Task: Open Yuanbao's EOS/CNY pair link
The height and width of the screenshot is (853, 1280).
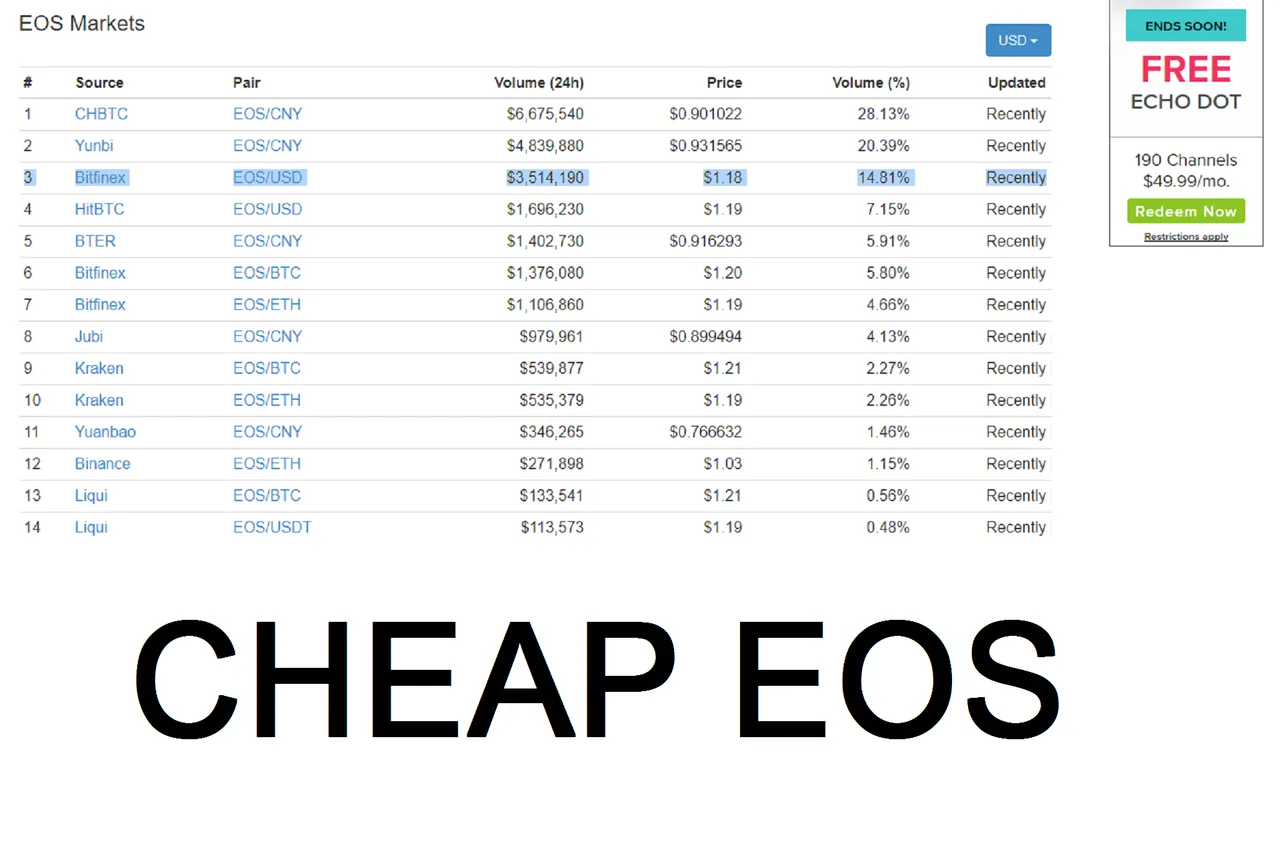Action: [x=267, y=433]
